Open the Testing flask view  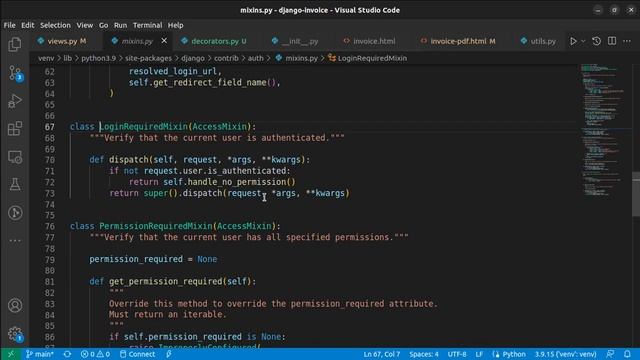pos(15,184)
